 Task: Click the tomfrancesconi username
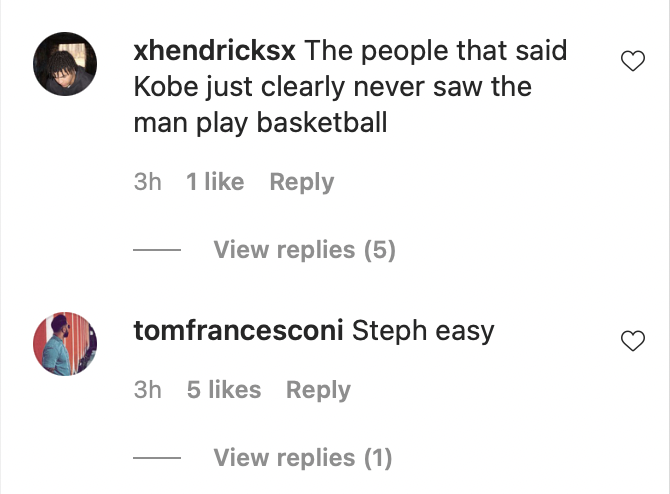pyautogui.click(x=238, y=330)
